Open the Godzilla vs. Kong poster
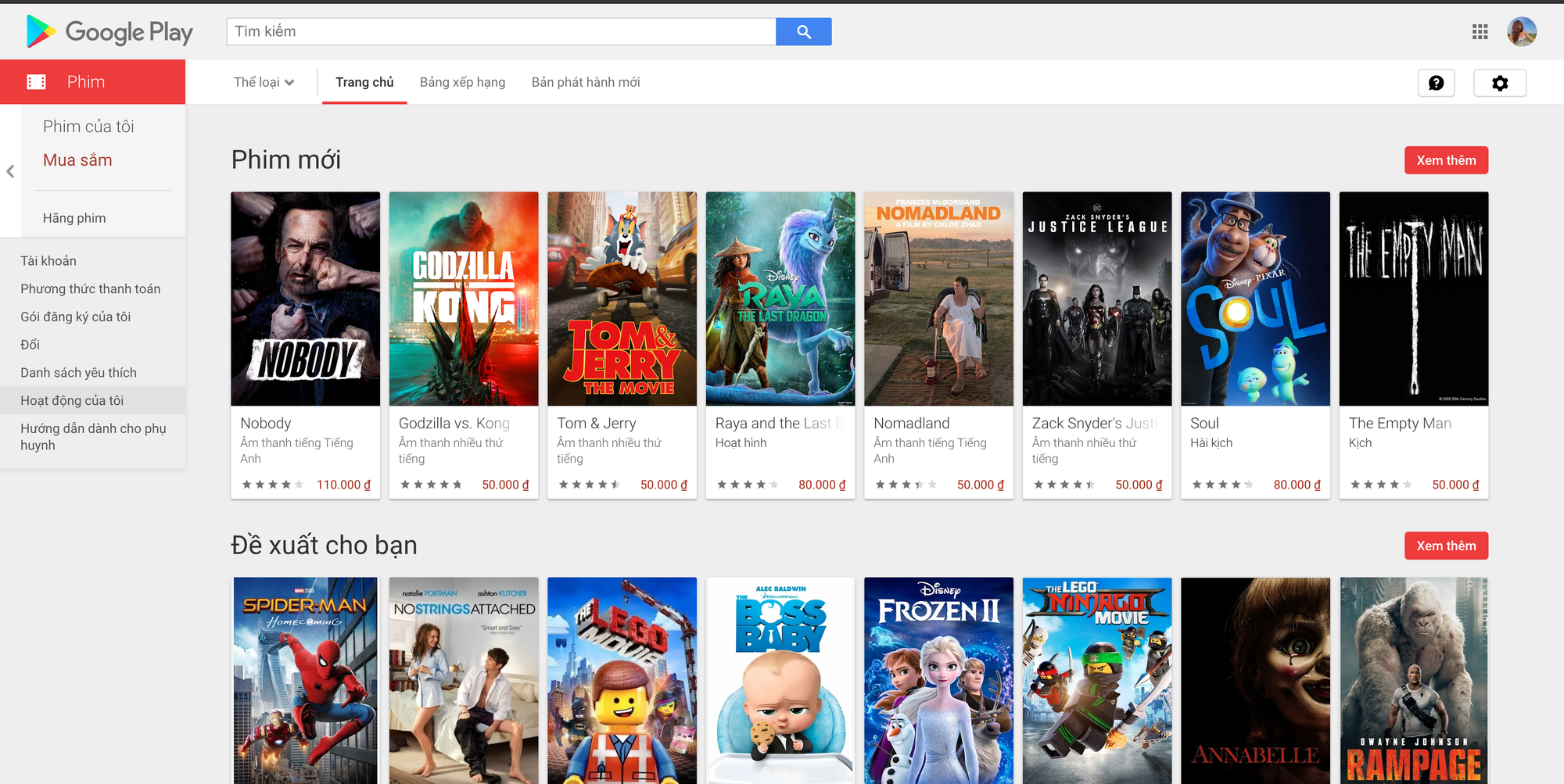 (x=464, y=299)
